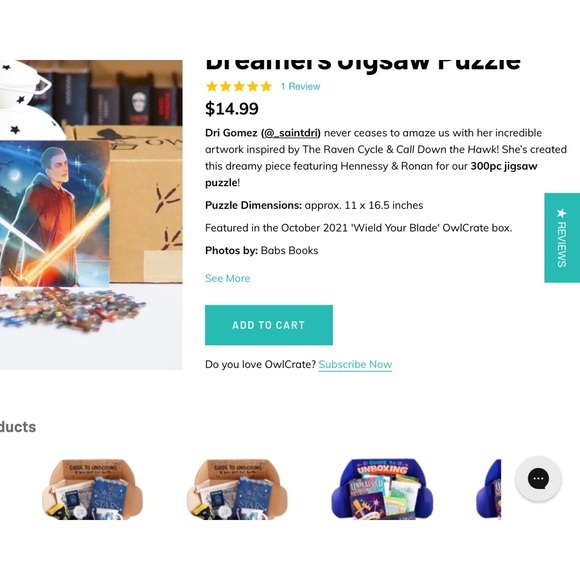Screen dimensions: 580x580
Task: Click the Dreamer's Jigsaw Puzzle title
Action: (363, 65)
